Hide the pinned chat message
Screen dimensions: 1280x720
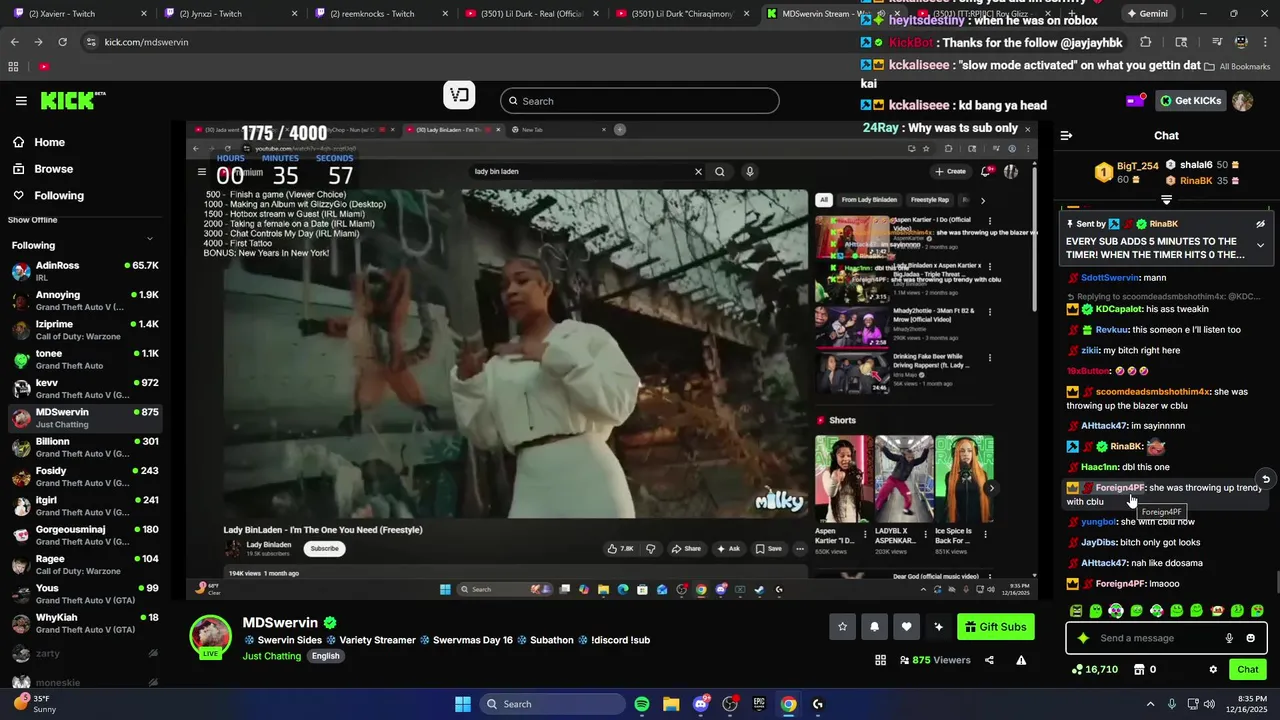[x=1260, y=224]
